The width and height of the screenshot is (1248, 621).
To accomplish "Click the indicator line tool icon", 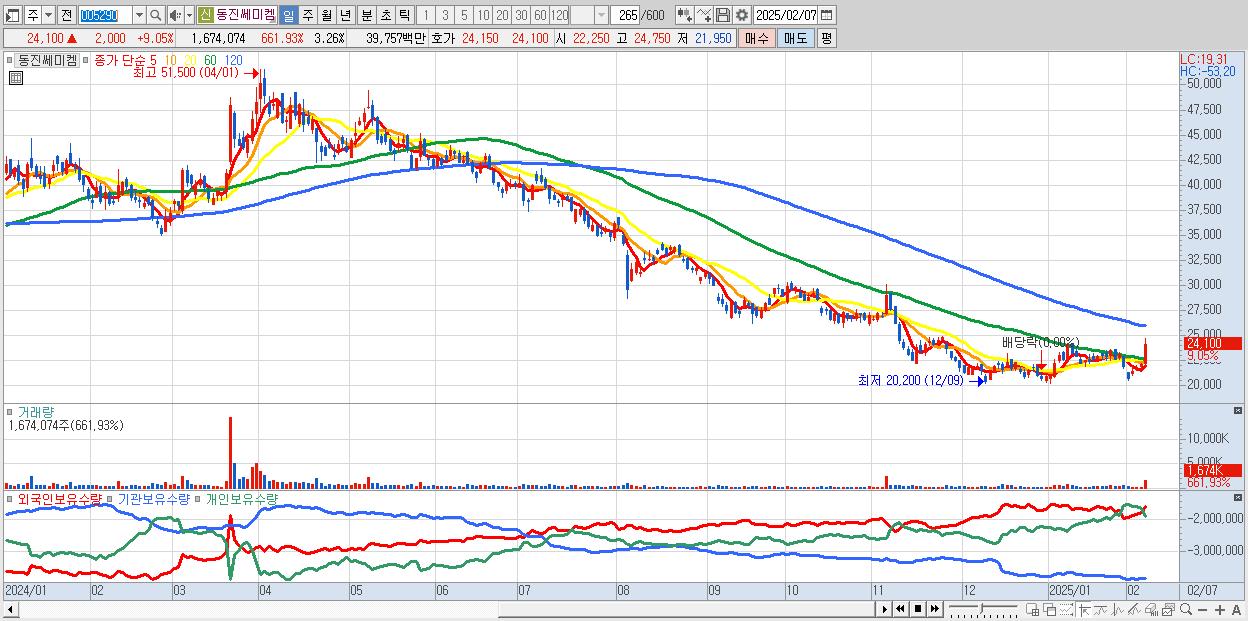I will coord(704,15).
